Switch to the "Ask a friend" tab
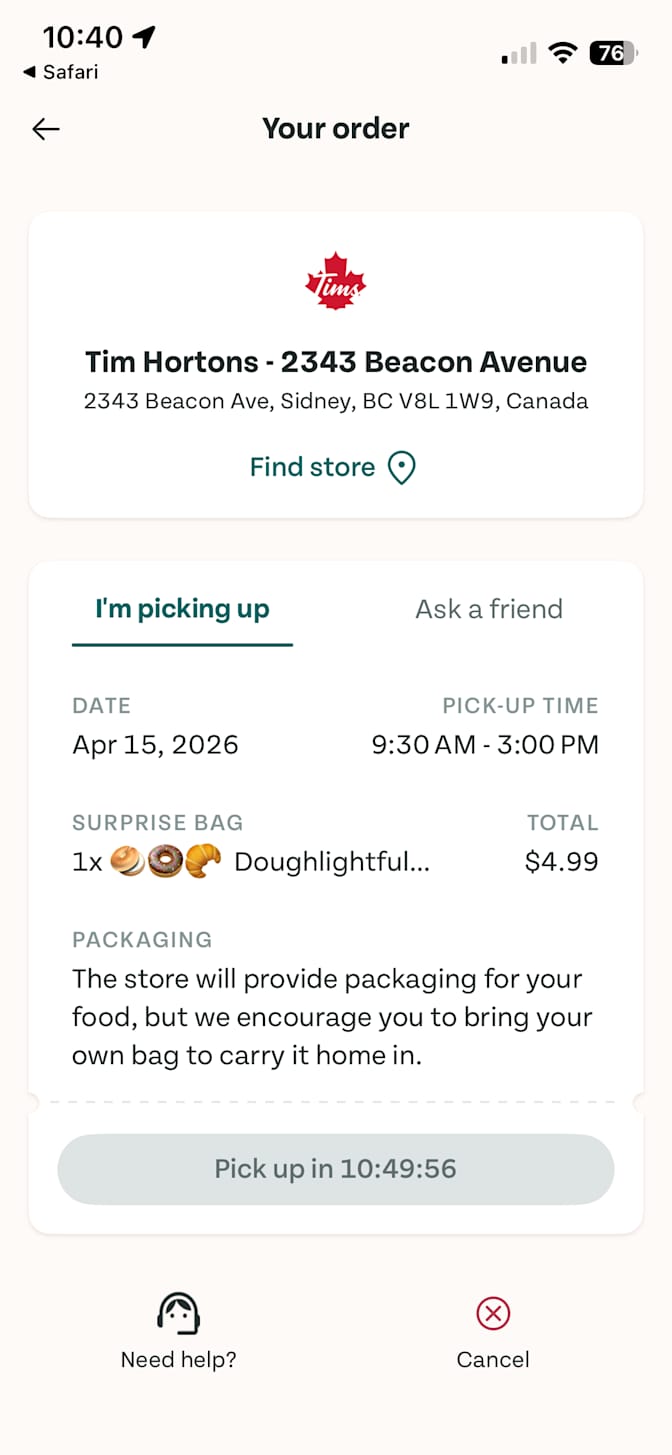Image resolution: width=672 pixels, height=1455 pixels. point(489,609)
